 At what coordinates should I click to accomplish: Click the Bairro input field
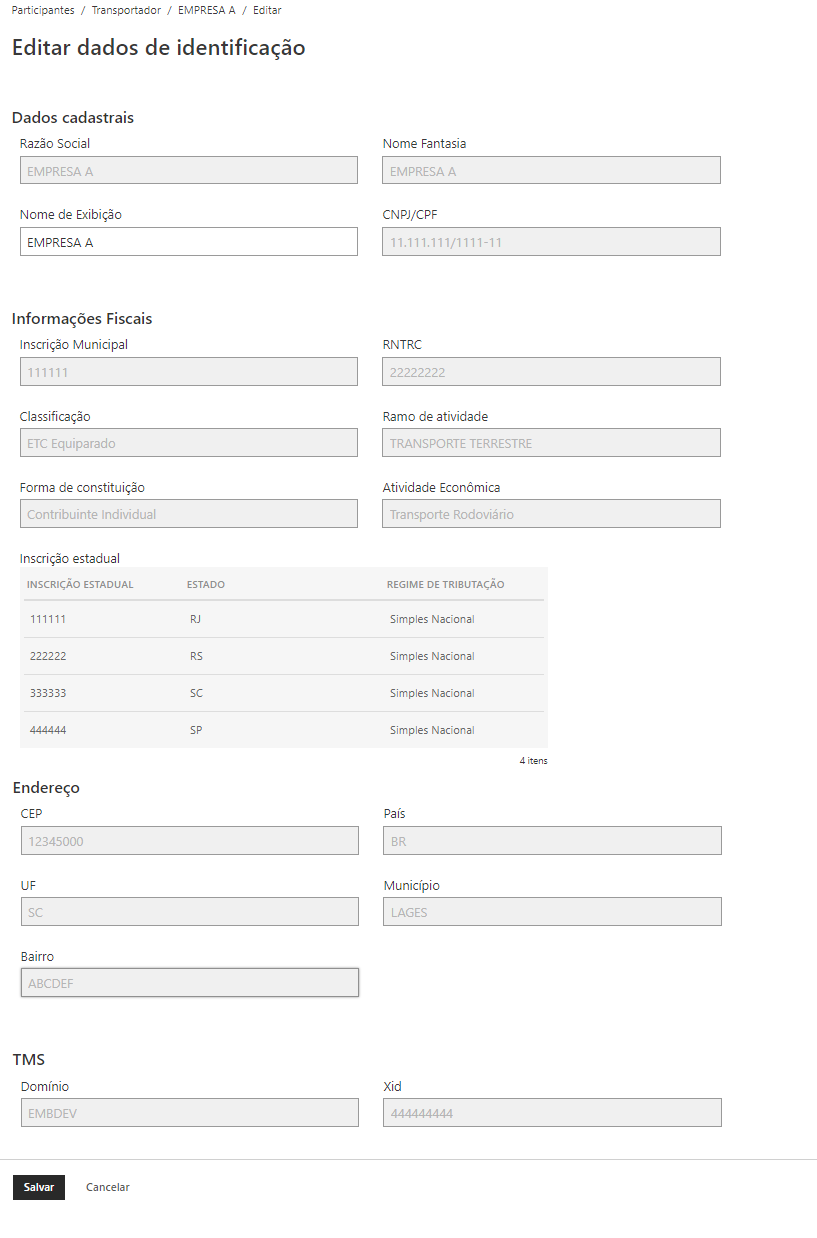[190, 983]
